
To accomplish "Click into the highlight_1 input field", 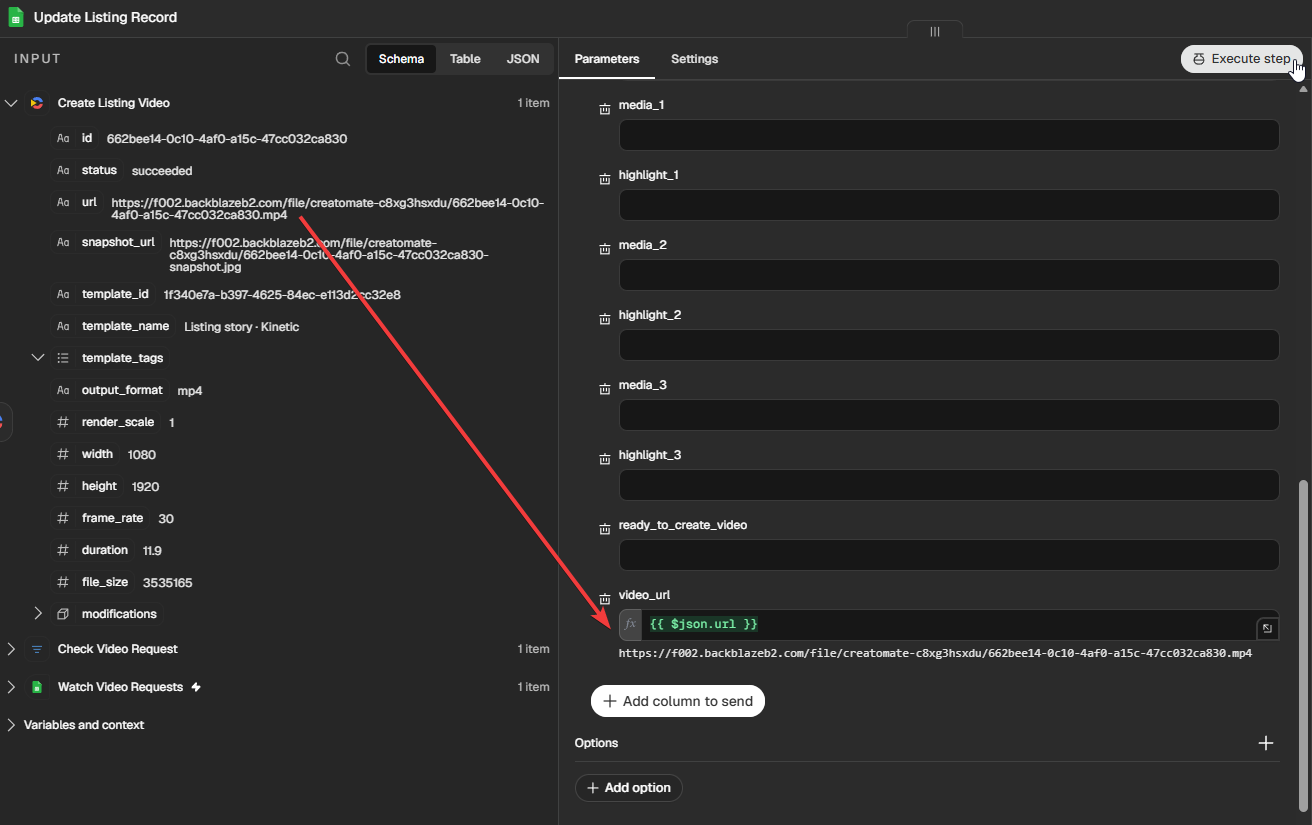I will [x=949, y=205].
